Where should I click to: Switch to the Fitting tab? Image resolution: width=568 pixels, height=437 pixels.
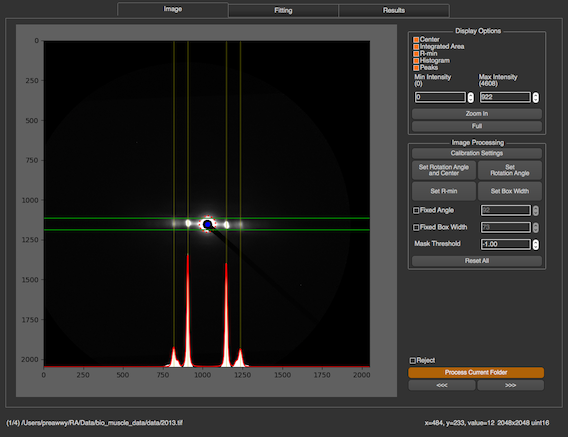(x=283, y=11)
